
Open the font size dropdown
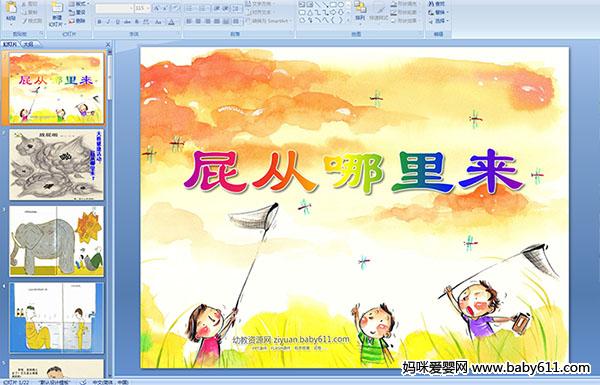point(148,8)
